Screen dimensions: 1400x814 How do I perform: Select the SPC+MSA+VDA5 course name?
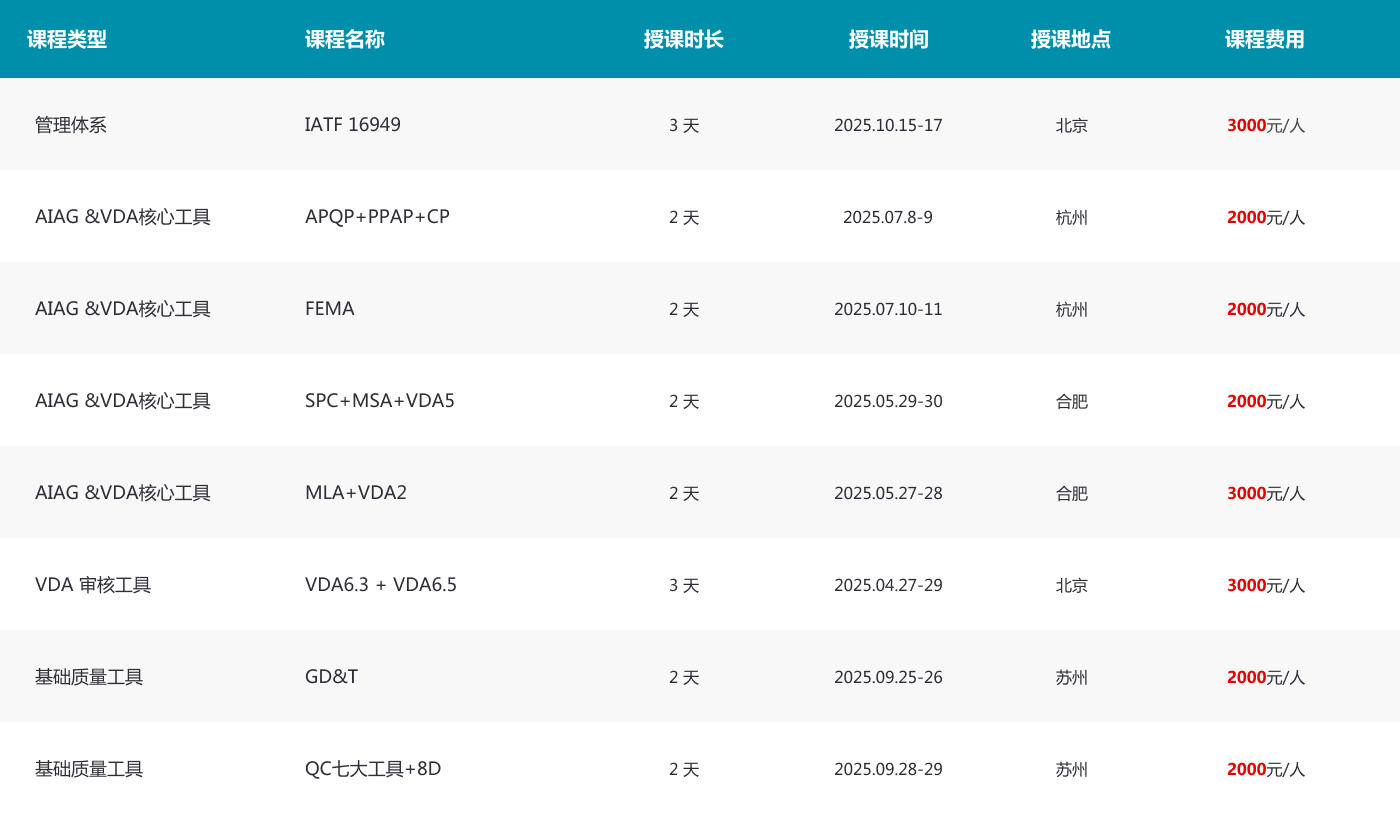[x=380, y=401]
